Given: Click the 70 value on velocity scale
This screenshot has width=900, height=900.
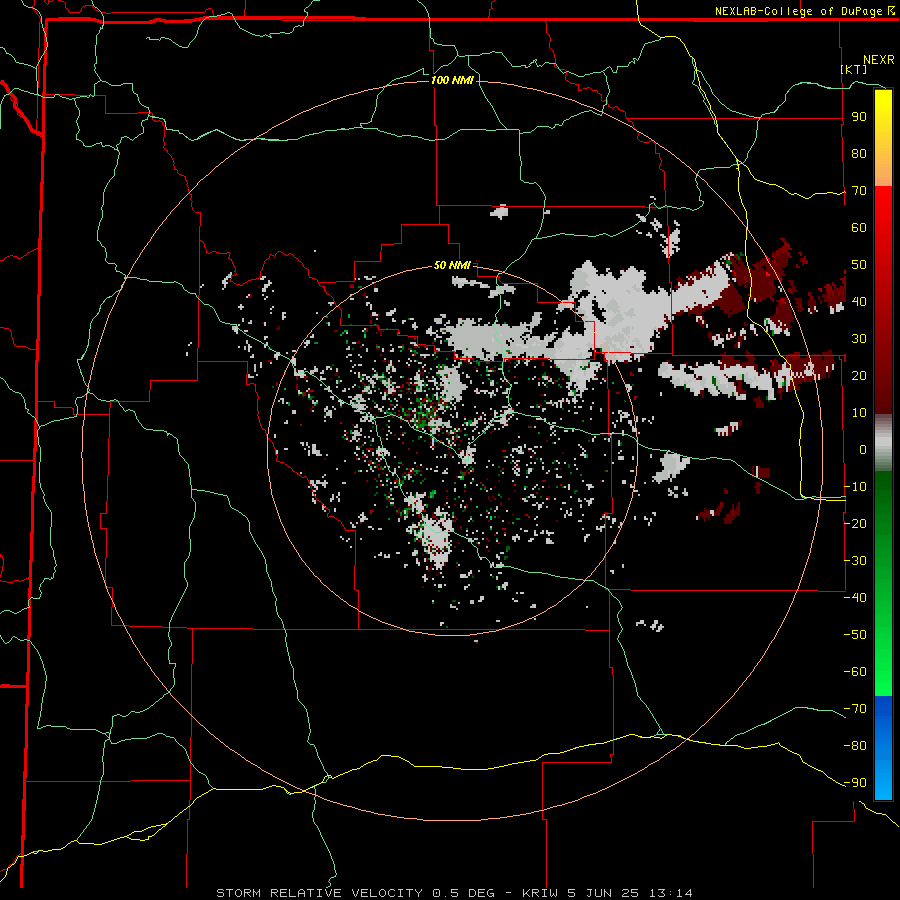Looking at the screenshot, I should coord(859,191).
